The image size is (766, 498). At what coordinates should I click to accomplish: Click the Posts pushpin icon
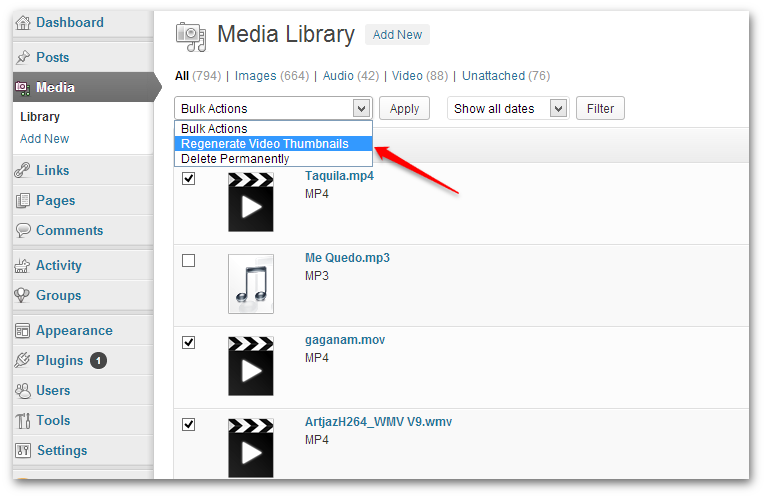[23, 57]
